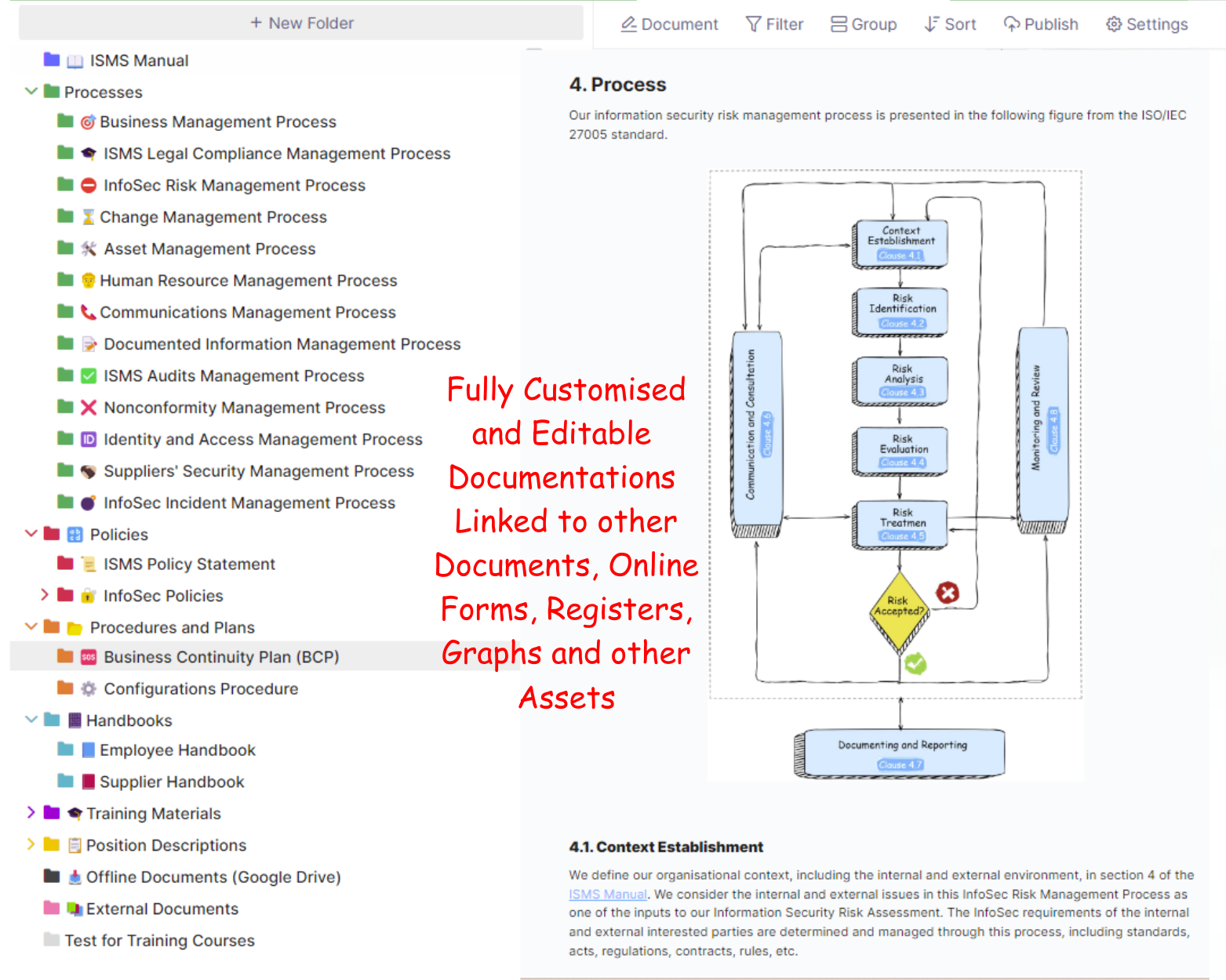This screenshot has width=1226, height=980.
Task: Click the green check ISMS Audits icon
Action: (89, 376)
